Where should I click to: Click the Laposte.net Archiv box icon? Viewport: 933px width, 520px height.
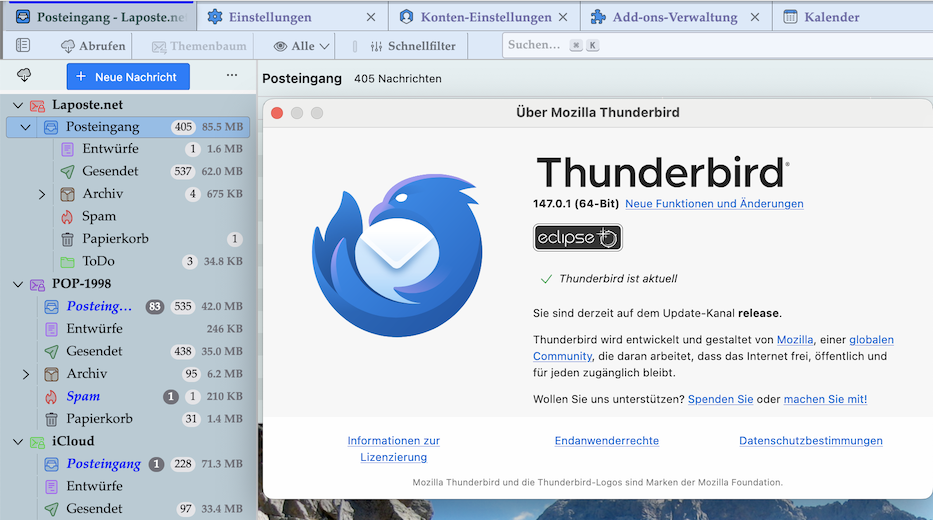pos(67,194)
